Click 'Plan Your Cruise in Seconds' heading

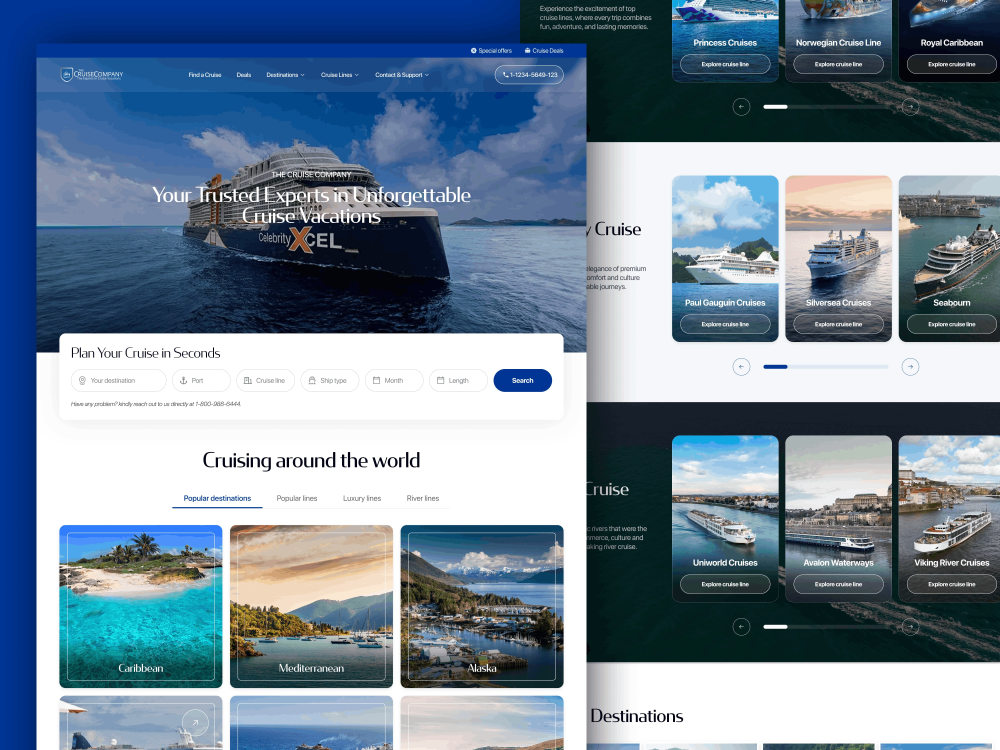145,353
